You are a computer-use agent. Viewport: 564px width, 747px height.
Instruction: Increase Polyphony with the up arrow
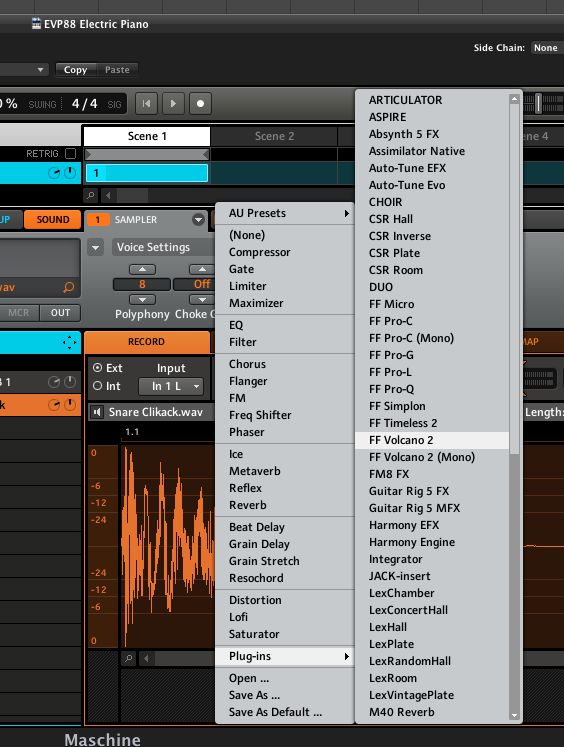click(142, 270)
